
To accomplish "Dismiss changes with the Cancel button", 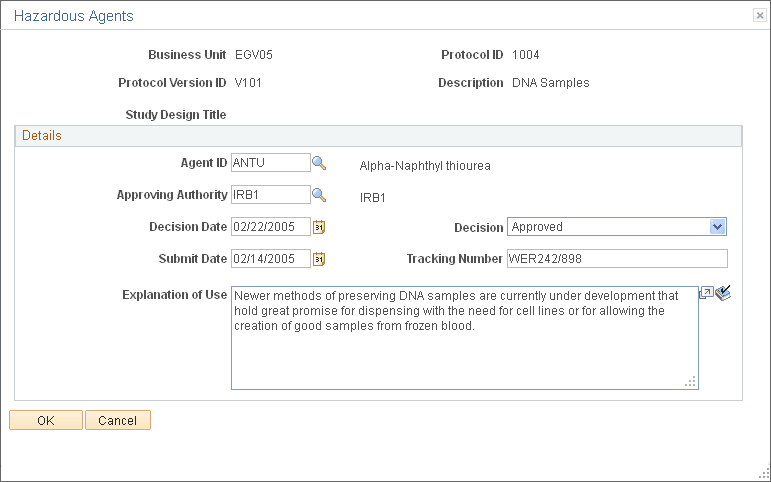I will click(x=118, y=421).
